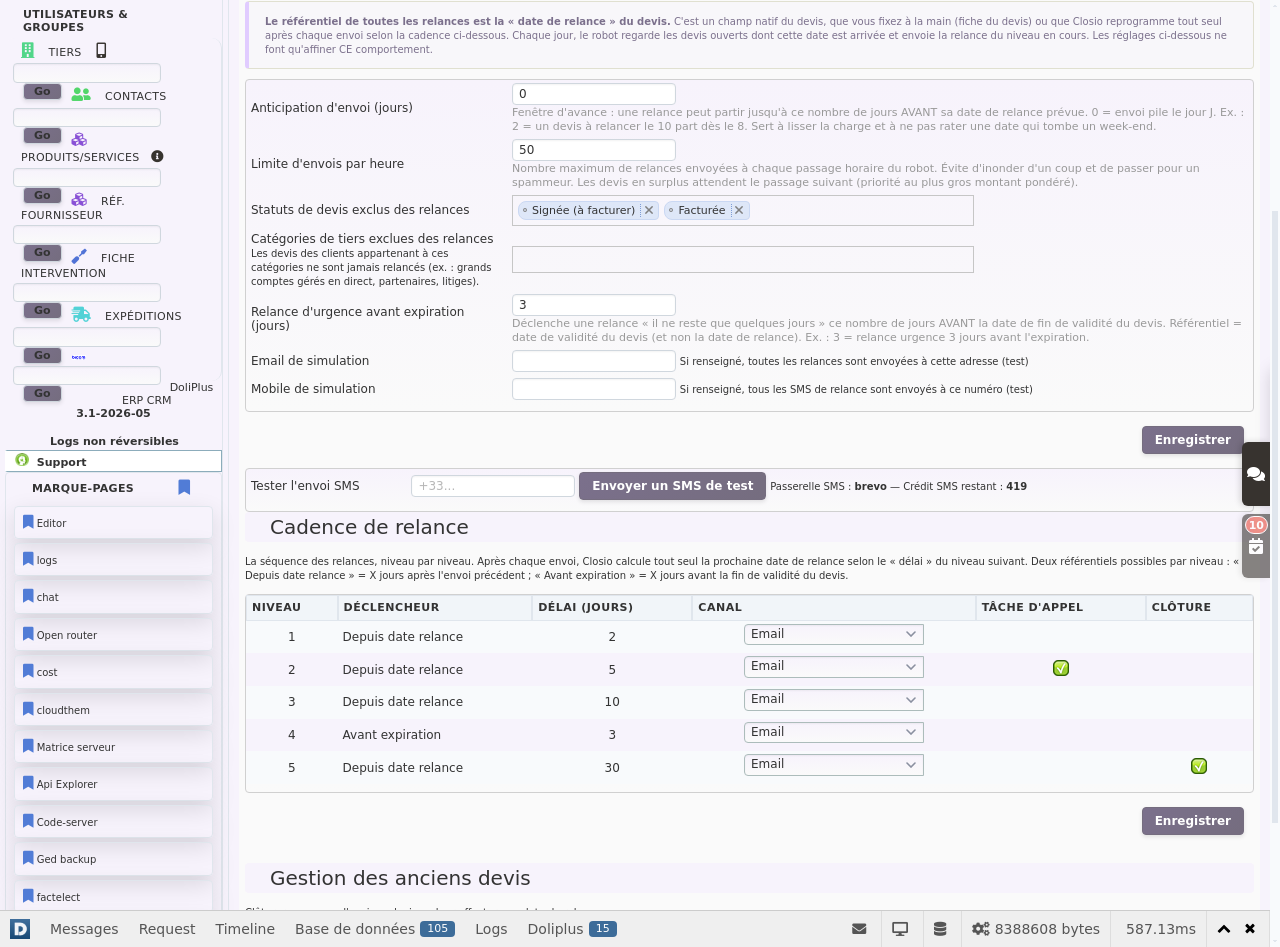Viewport: 1280px width, 947px height.
Task: Open the canal dropdown for level 4
Action: [833, 732]
